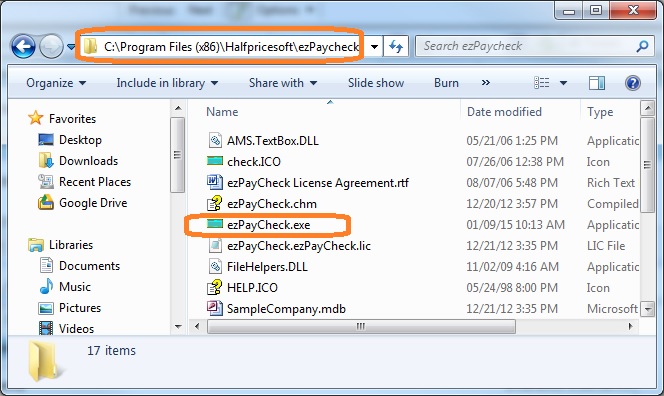664x396 pixels.
Task: Click the Change your view icon
Action: point(542,83)
